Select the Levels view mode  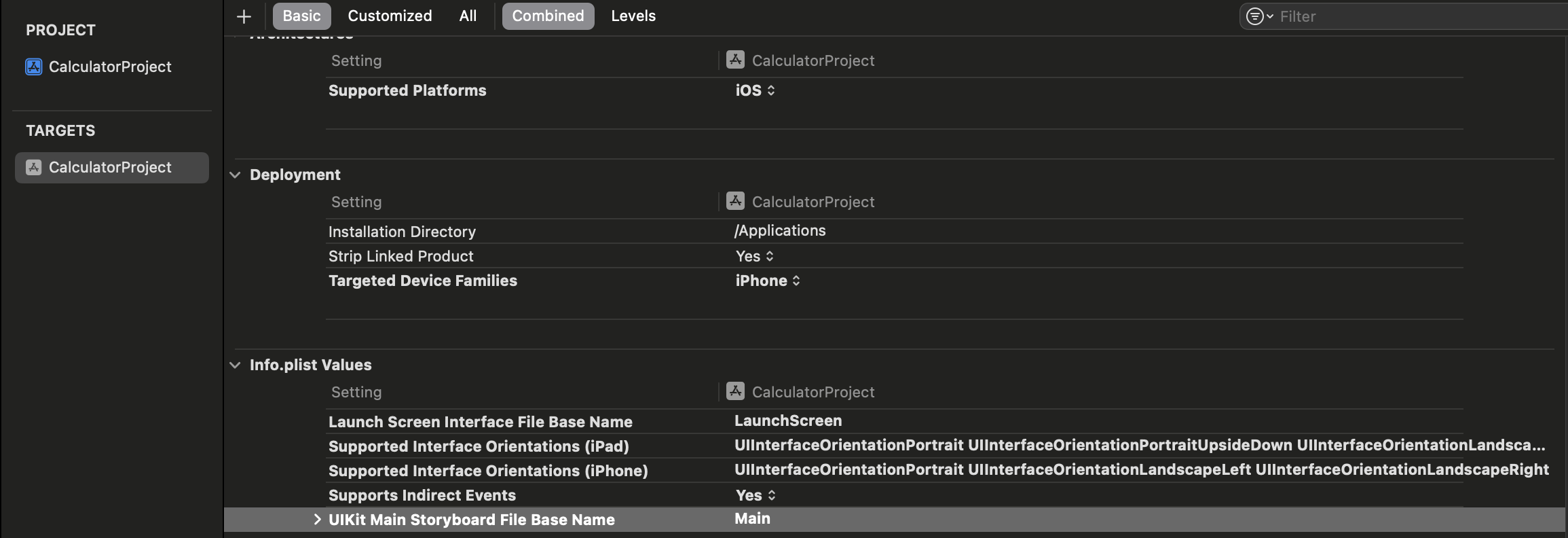(633, 16)
